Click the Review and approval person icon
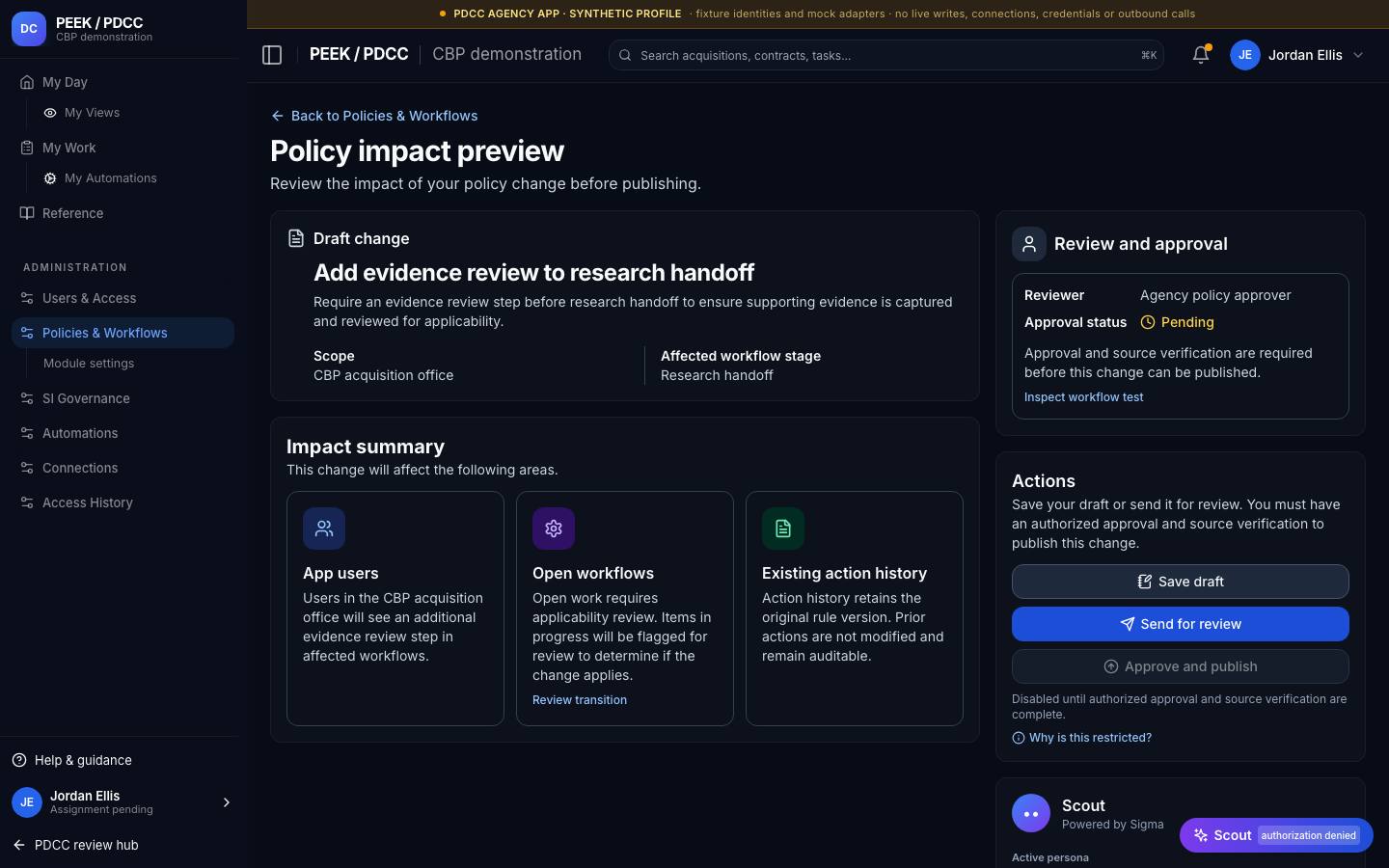Screen dimensions: 1389x868 coord(1029,244)
